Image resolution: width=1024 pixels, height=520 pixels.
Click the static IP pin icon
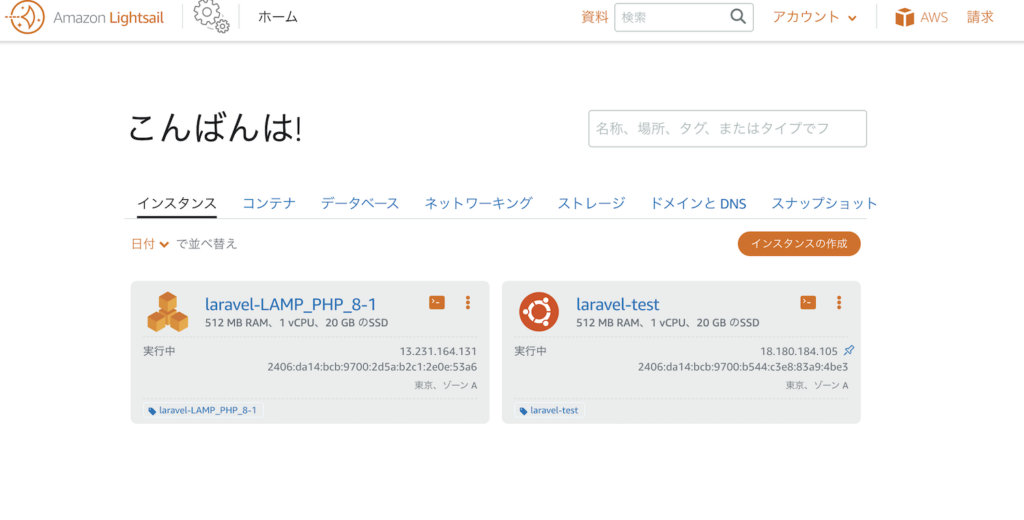pyautogui.click(x=849, y=350)
